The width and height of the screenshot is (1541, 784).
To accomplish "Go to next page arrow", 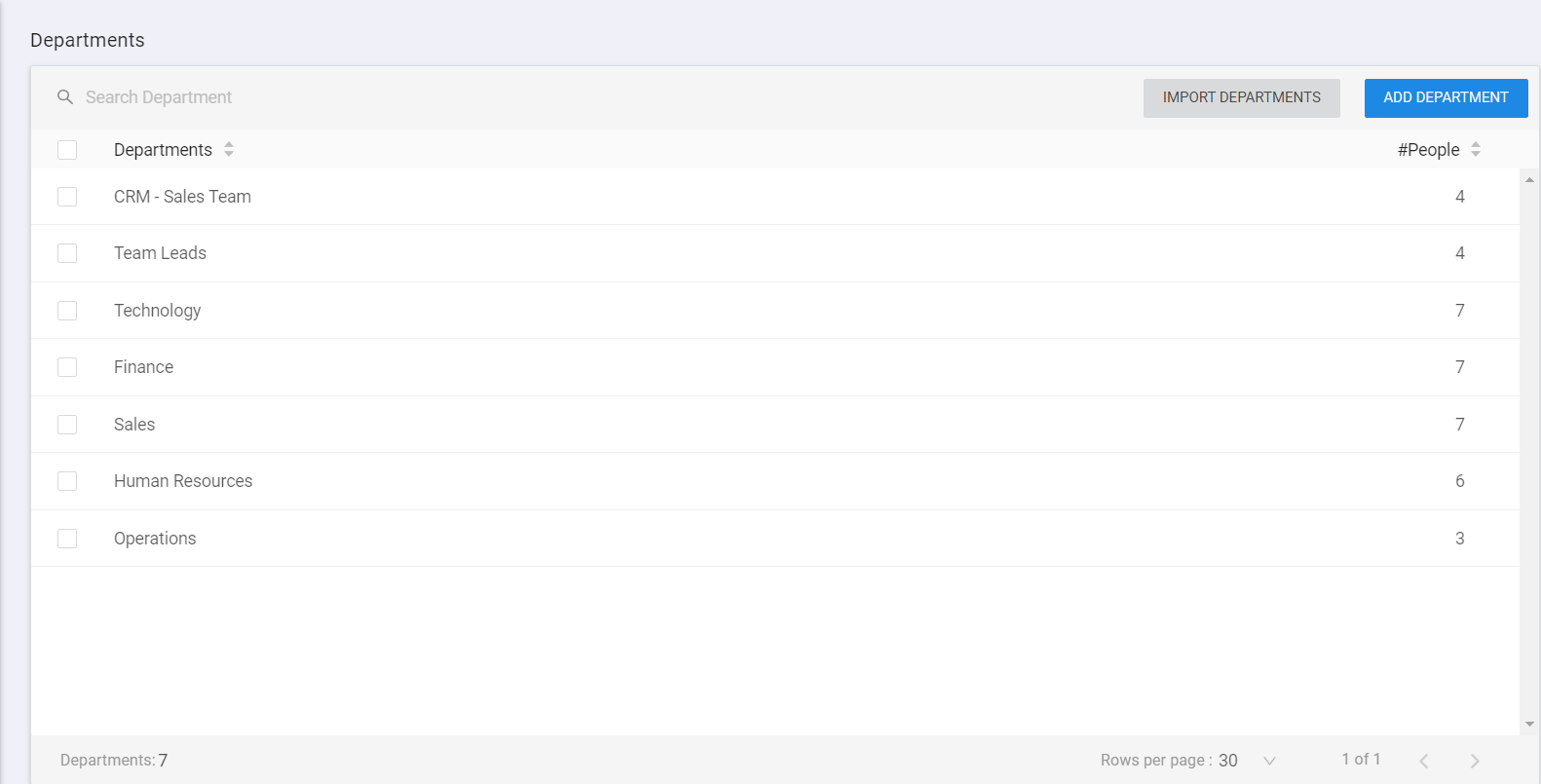I will pyautogui.click(x=1475, y=761).
